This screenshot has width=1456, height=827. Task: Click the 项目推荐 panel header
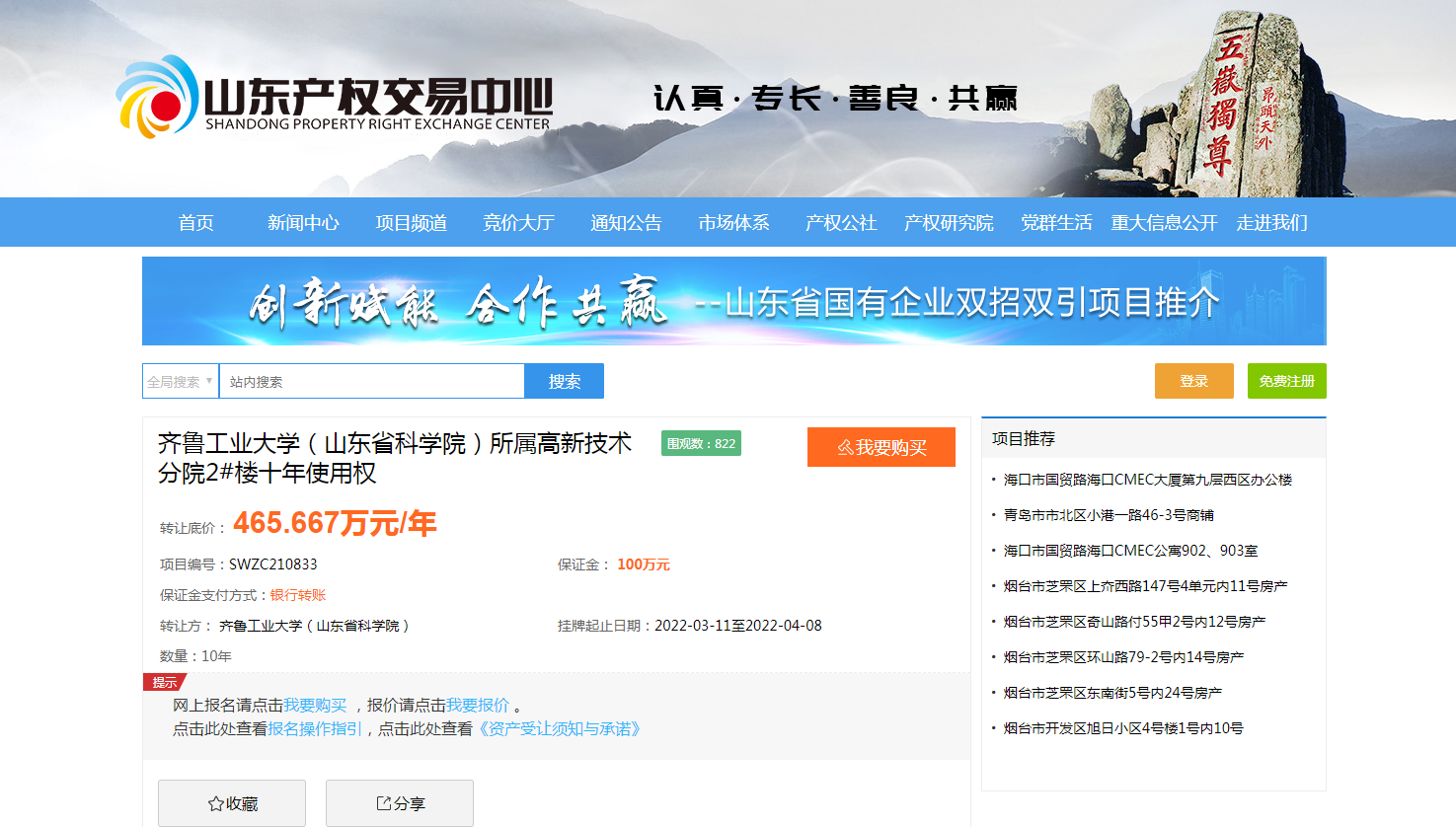click(1154, 438)
